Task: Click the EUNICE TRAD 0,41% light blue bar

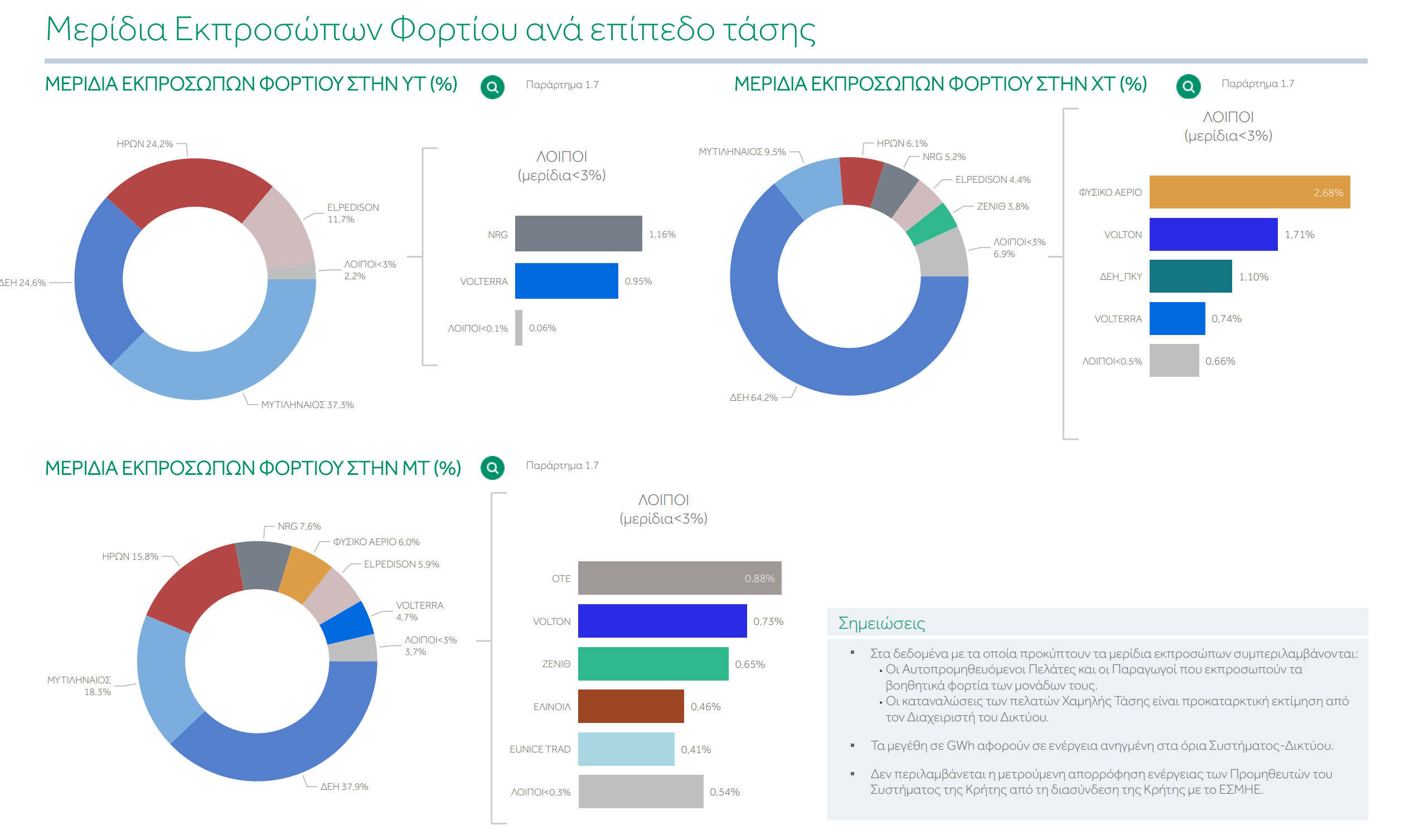Action: point(626,750)
